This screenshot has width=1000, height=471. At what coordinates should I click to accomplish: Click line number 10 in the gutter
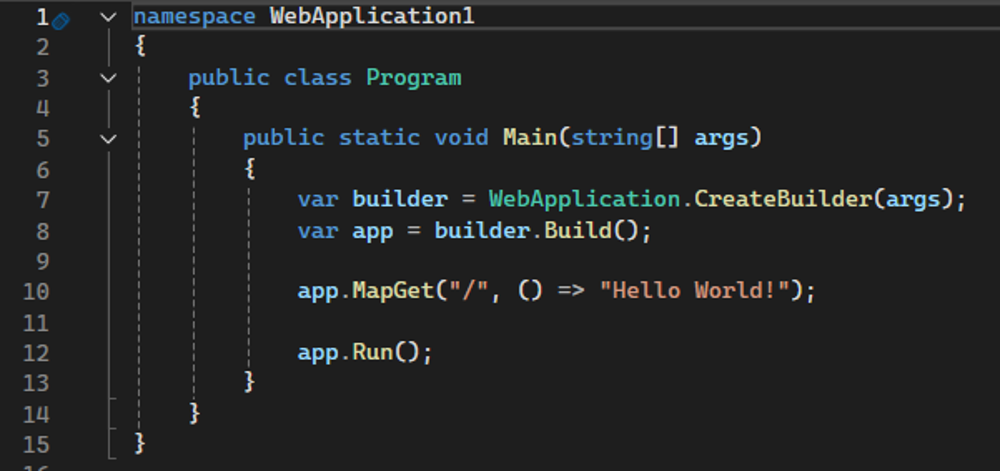[x=35, y=291]
